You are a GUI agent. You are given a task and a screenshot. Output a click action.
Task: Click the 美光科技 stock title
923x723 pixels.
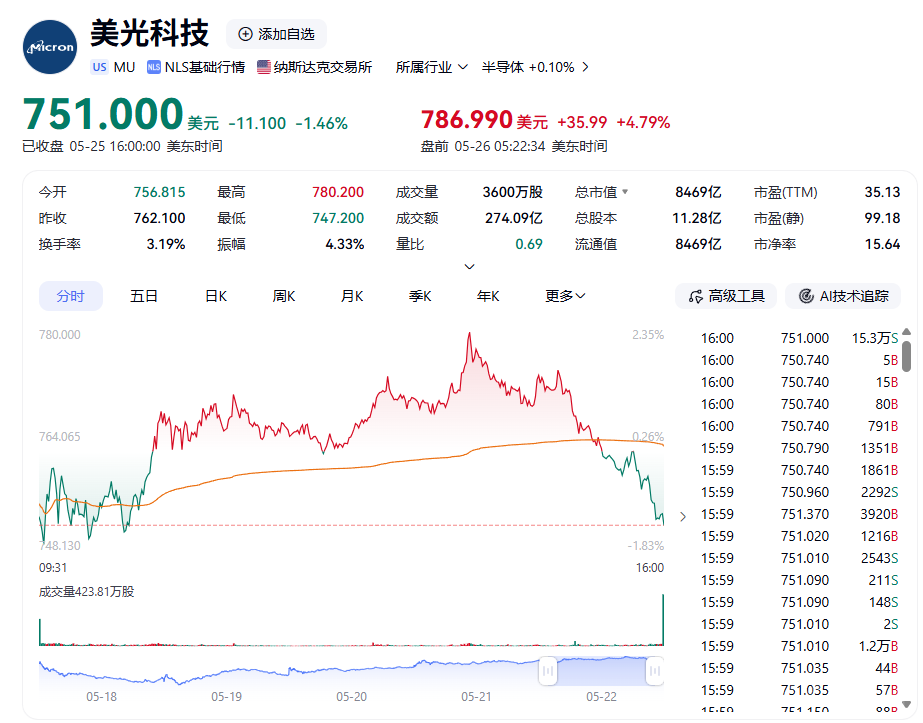[x=150, y=33]
